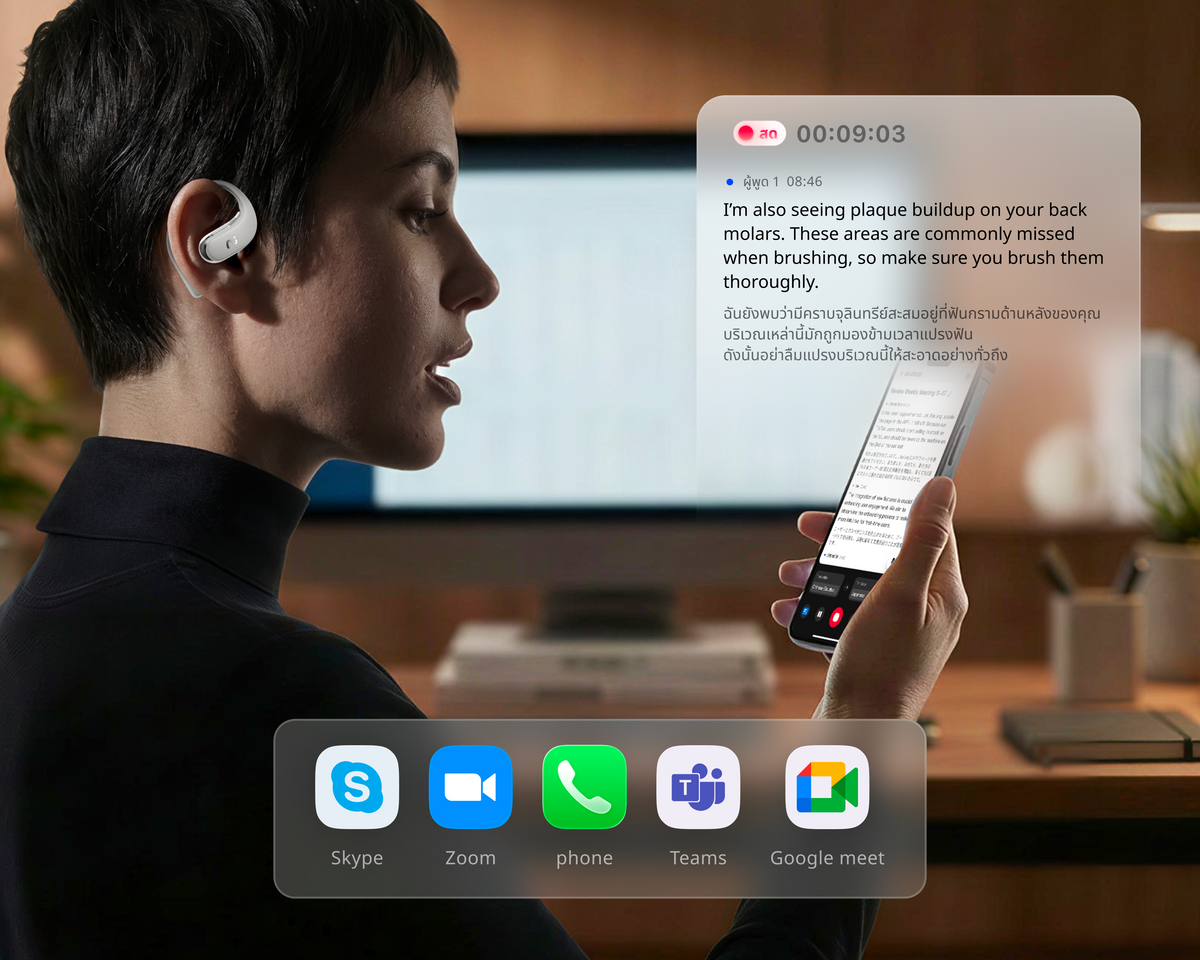Screen dimensions: 1200x960
Task: Select the English transcript about plaque buildup
Action: click(x=913, y=245)
